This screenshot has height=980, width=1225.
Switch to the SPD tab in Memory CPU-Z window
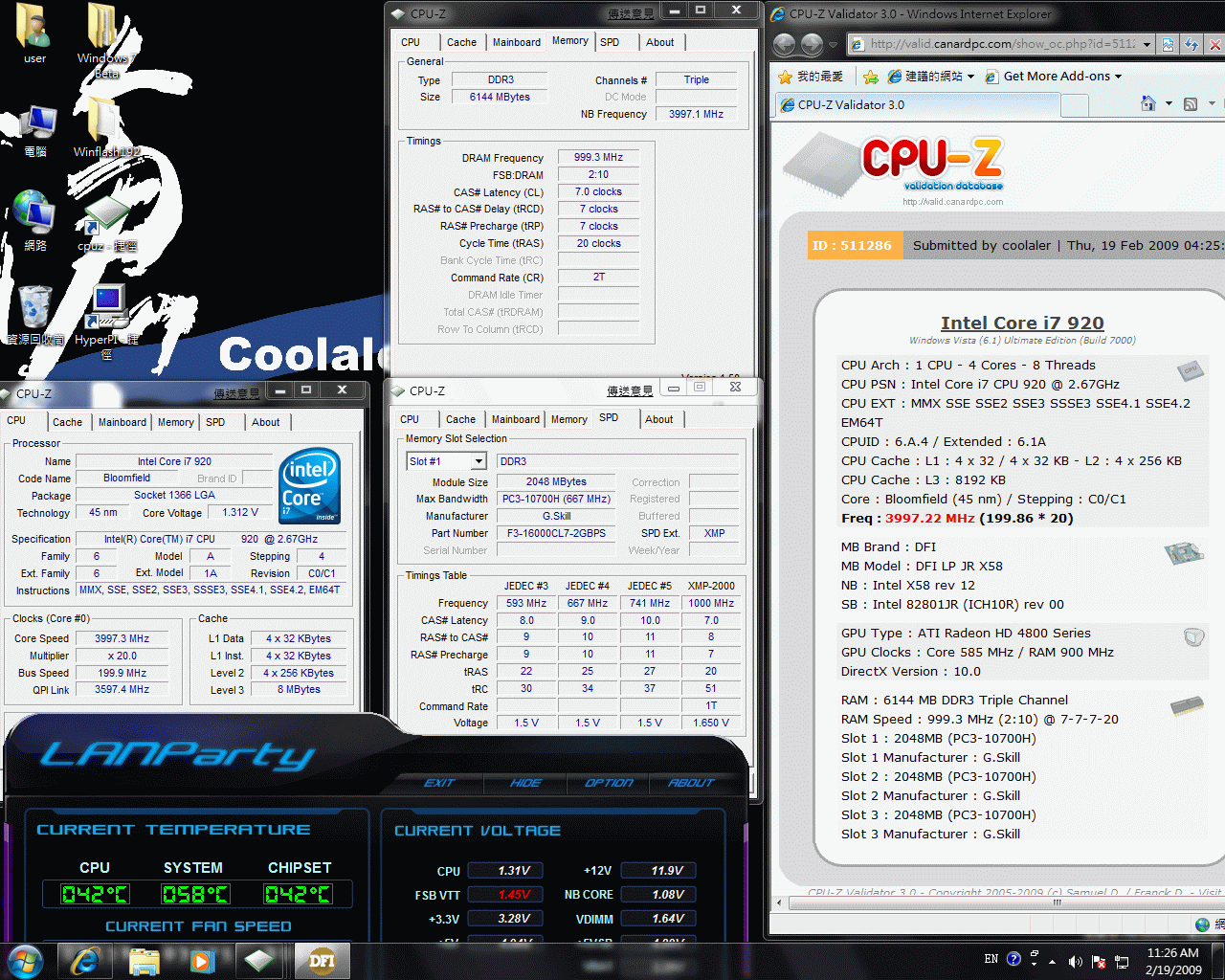tap(610, 42)
